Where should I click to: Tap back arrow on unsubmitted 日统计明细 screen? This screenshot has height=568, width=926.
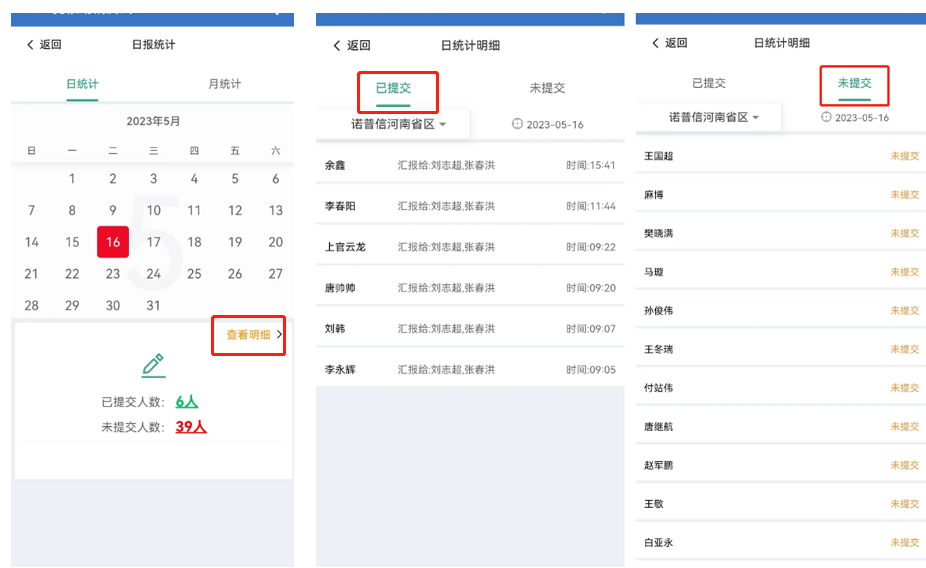[655, 43]
